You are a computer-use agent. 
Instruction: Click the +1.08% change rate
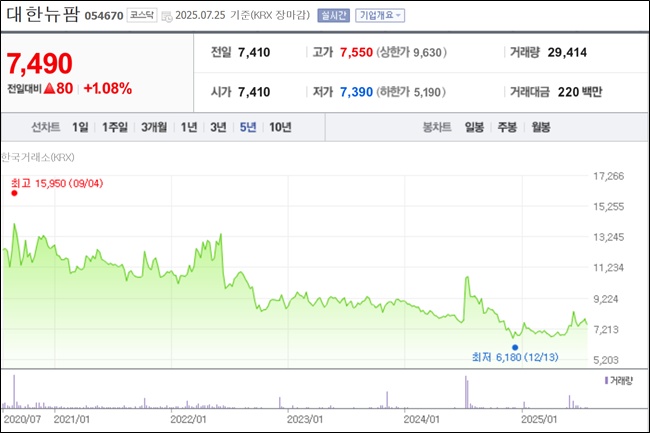click(x=108, y=88)
